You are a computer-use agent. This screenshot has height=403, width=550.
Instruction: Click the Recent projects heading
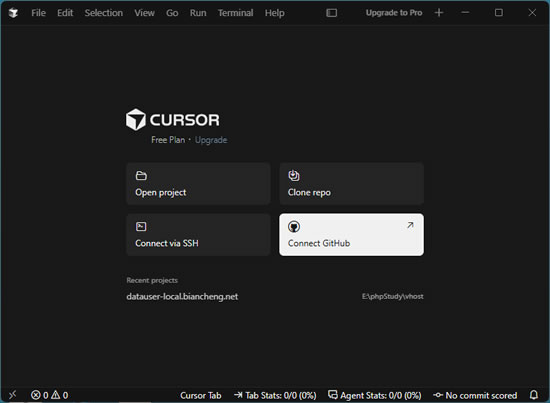[152, 280]
